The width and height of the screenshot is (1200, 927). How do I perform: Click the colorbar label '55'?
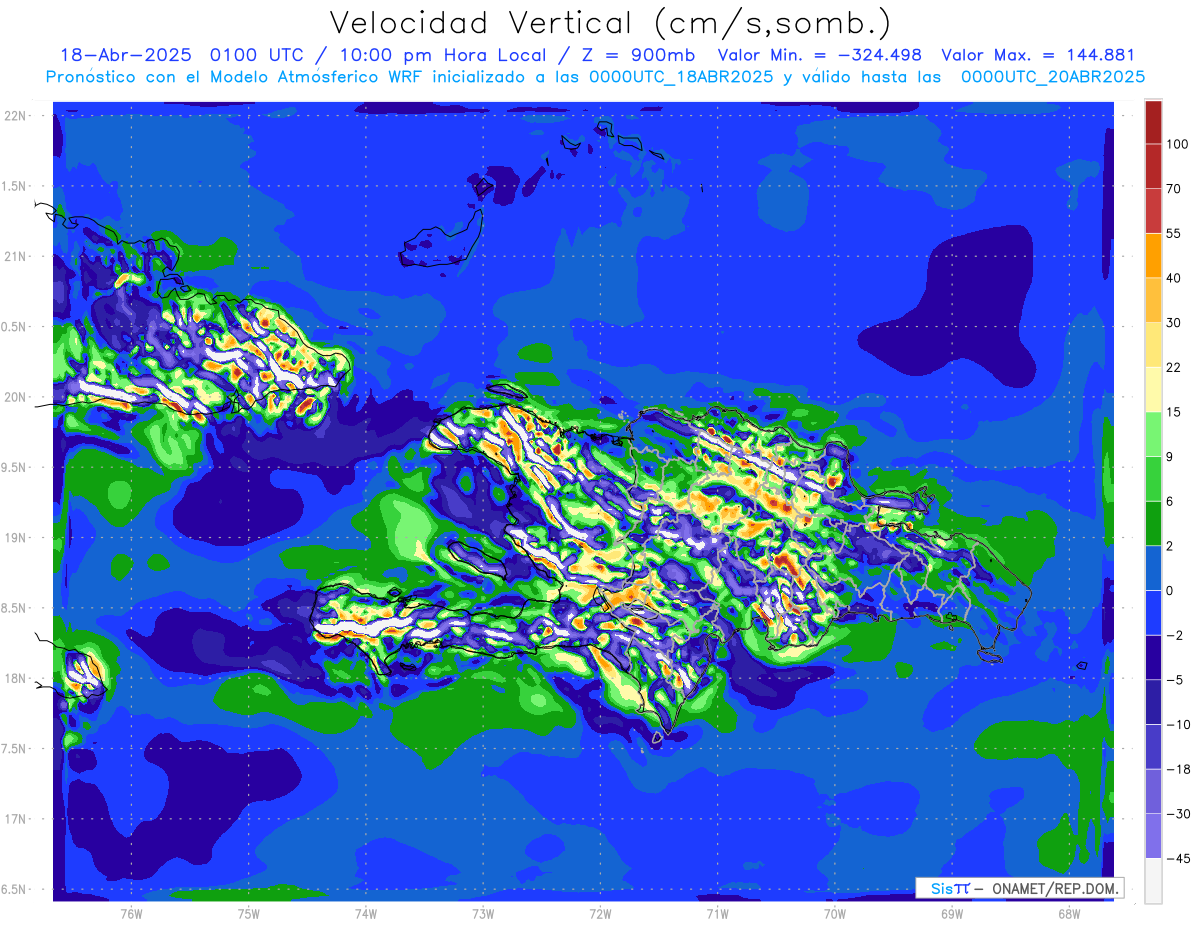coord(1174,233)
